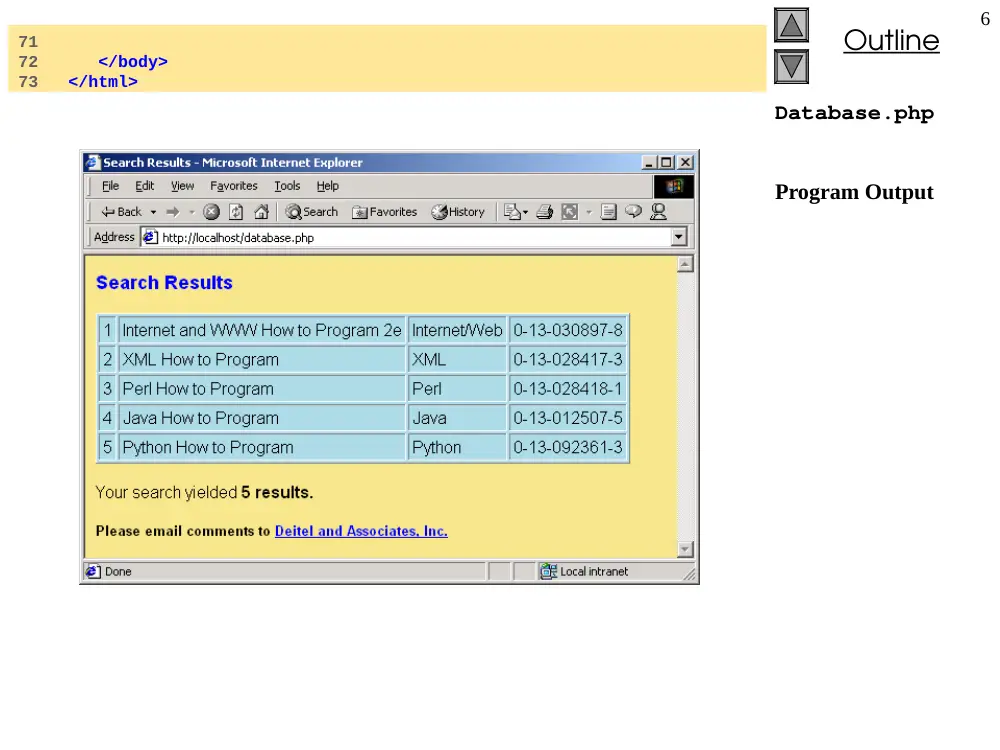The width and height of the screenshot is (1000, 750).
Task: Click browser scrollbar down arrow
Action: point(685,549)
